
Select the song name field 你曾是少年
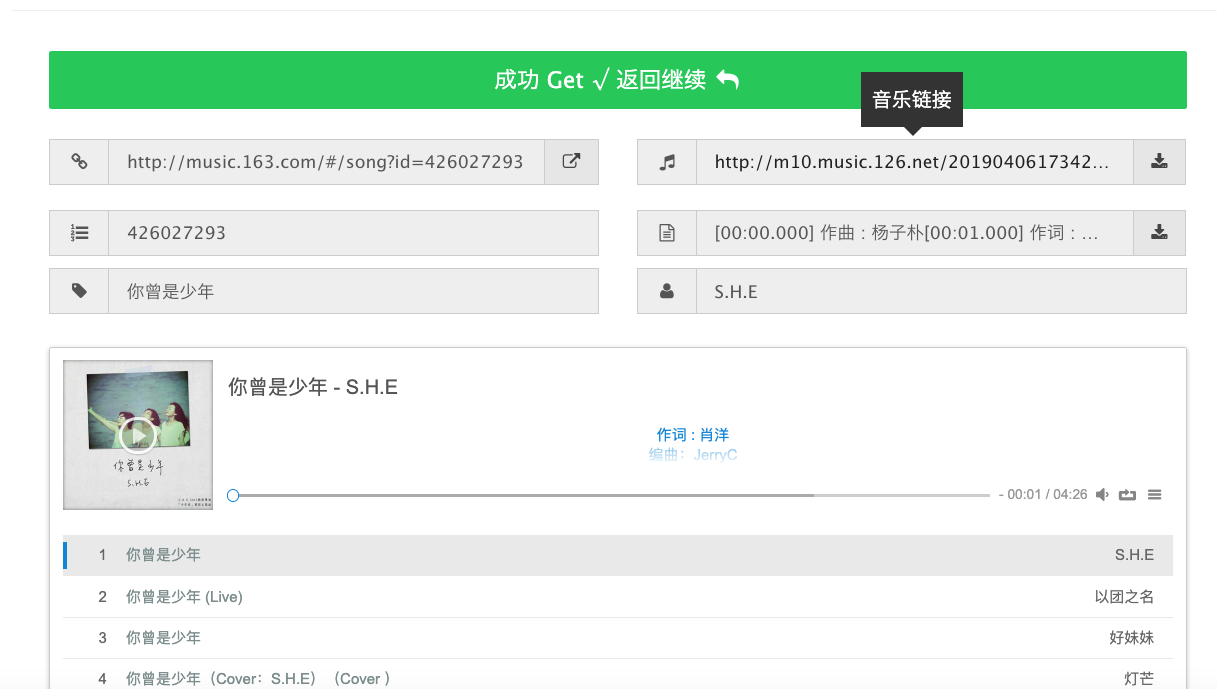[353, 291]
